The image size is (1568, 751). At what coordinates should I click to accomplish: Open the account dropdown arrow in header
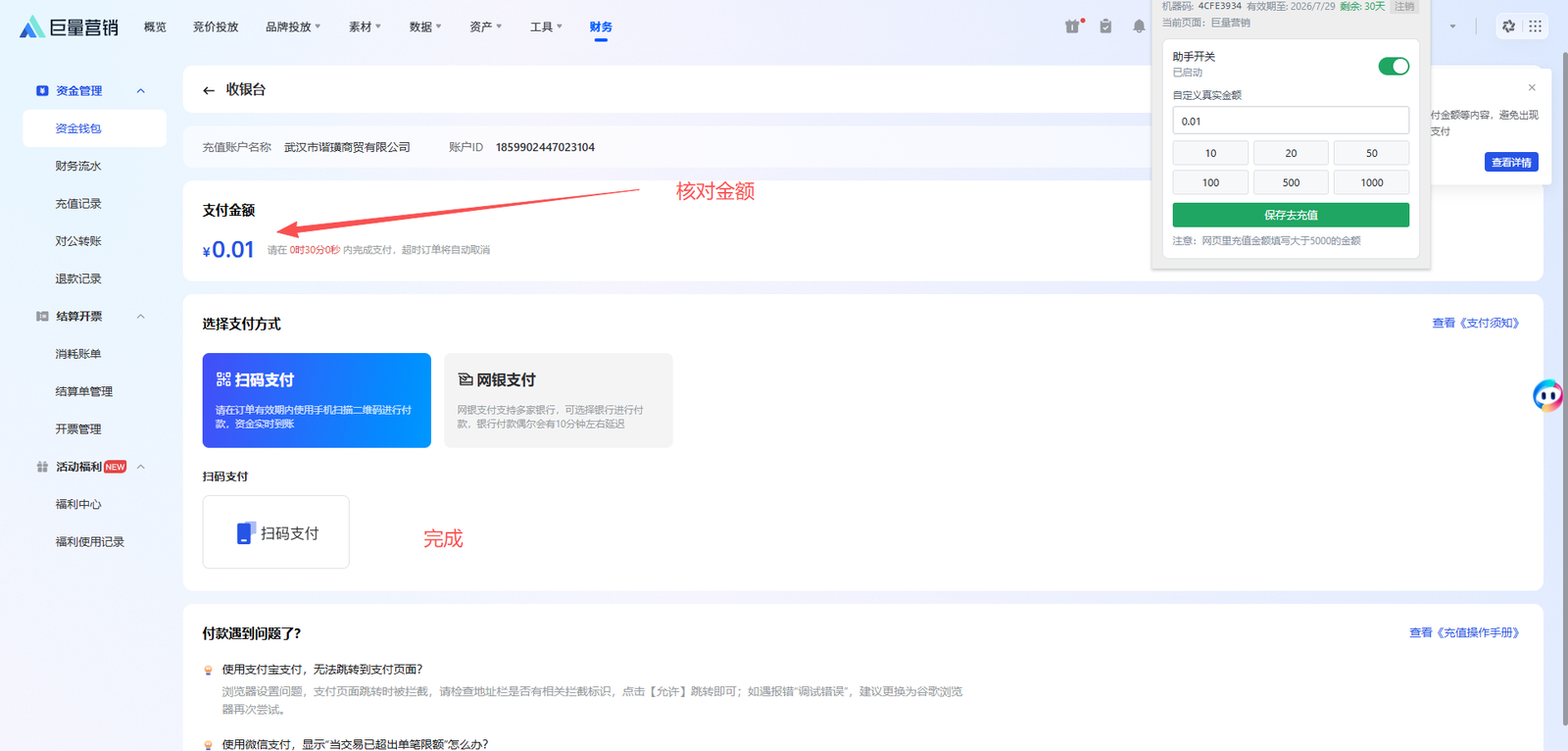(1452, 26)
